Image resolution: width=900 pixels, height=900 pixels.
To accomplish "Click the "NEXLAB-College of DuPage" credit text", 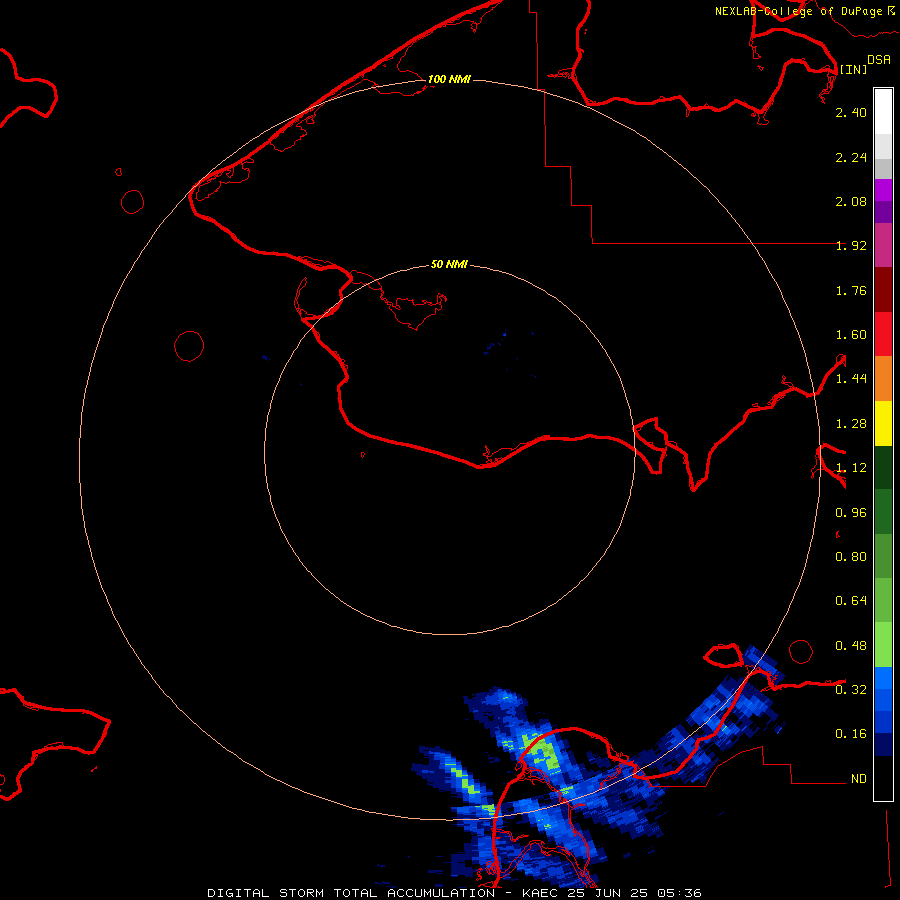I will (x=798, y=11).
